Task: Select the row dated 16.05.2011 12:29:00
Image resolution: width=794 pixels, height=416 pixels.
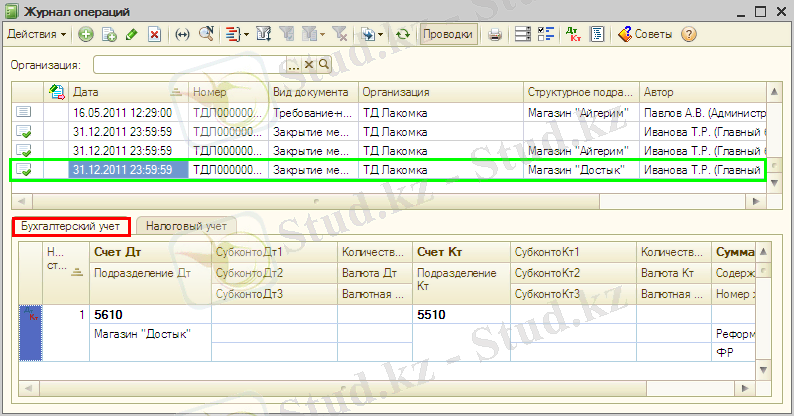Action: pos(389,112)
